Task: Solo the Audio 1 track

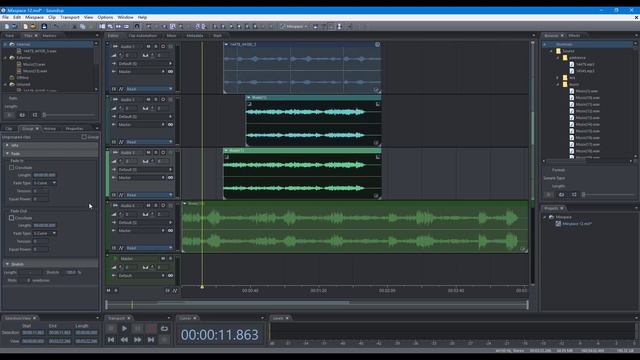Action: point(156,47)
